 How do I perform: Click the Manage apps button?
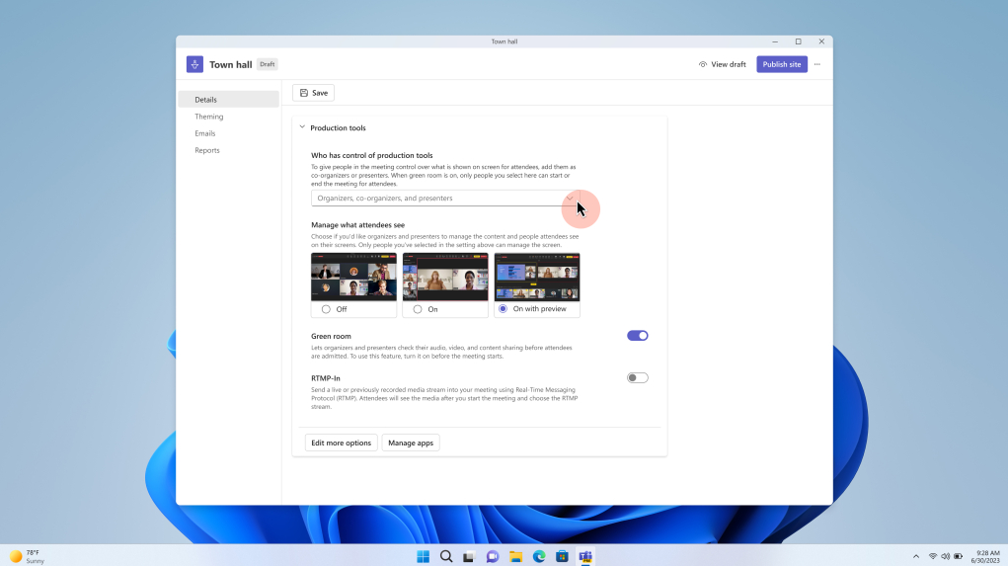pos(410,443)
